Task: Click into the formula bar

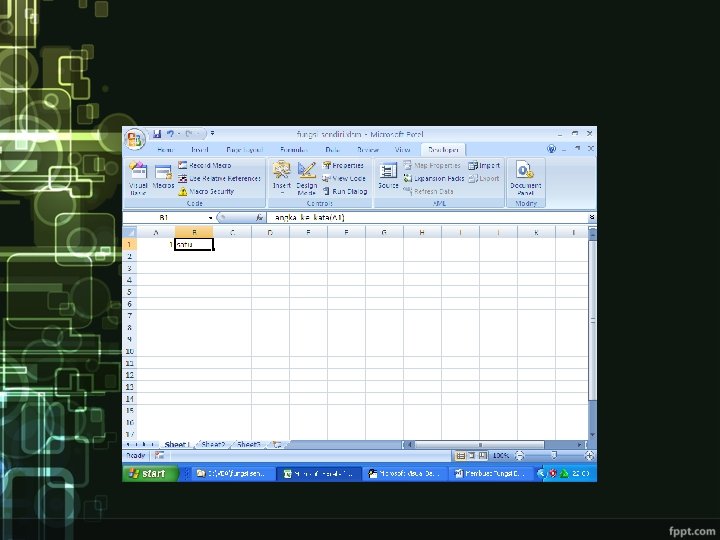Action: pos(427,218)
